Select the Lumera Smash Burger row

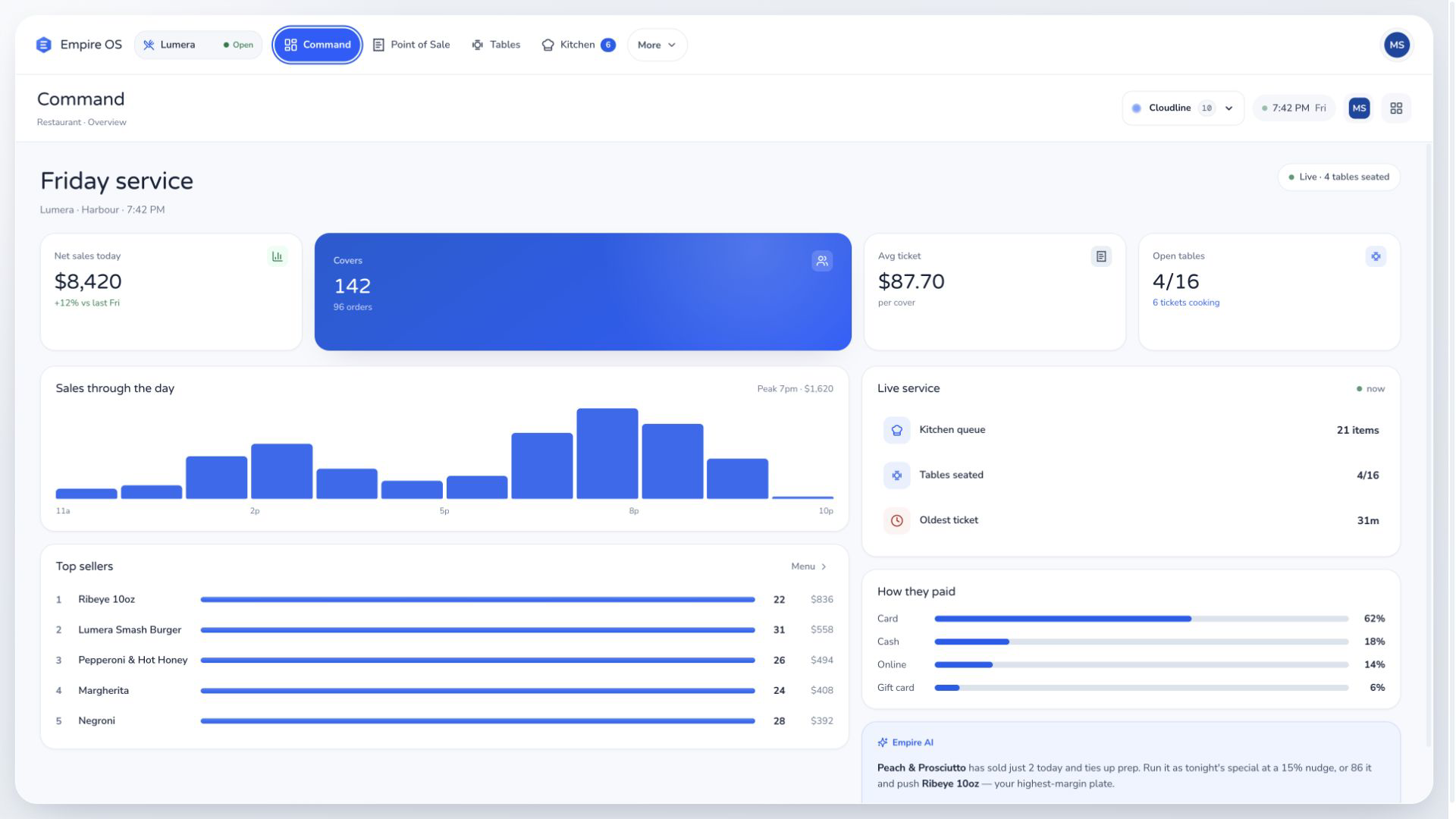[444, 630]
